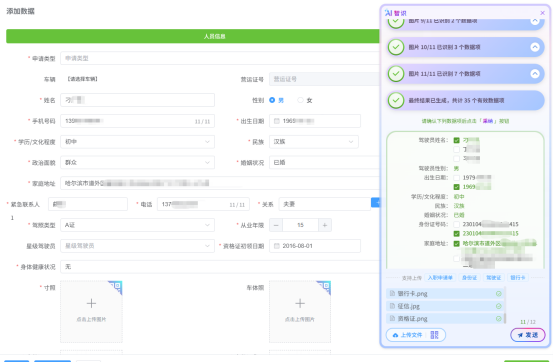Click the QR corner icon on 寸照 upload
553x363 pixels.
click(116, 287)
